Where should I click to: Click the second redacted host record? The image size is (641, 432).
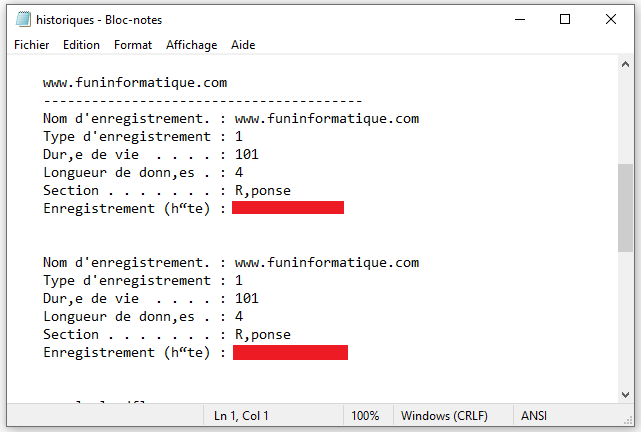pyautogui.click(x=290, y=352)
